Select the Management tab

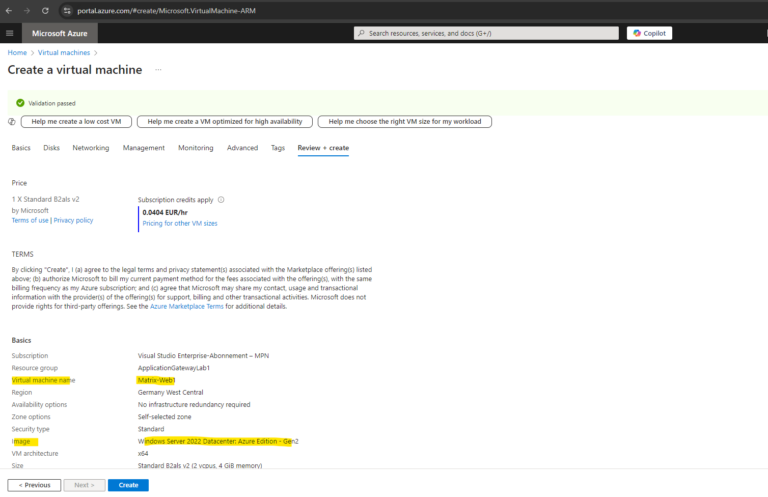click(x=144, y=148)
